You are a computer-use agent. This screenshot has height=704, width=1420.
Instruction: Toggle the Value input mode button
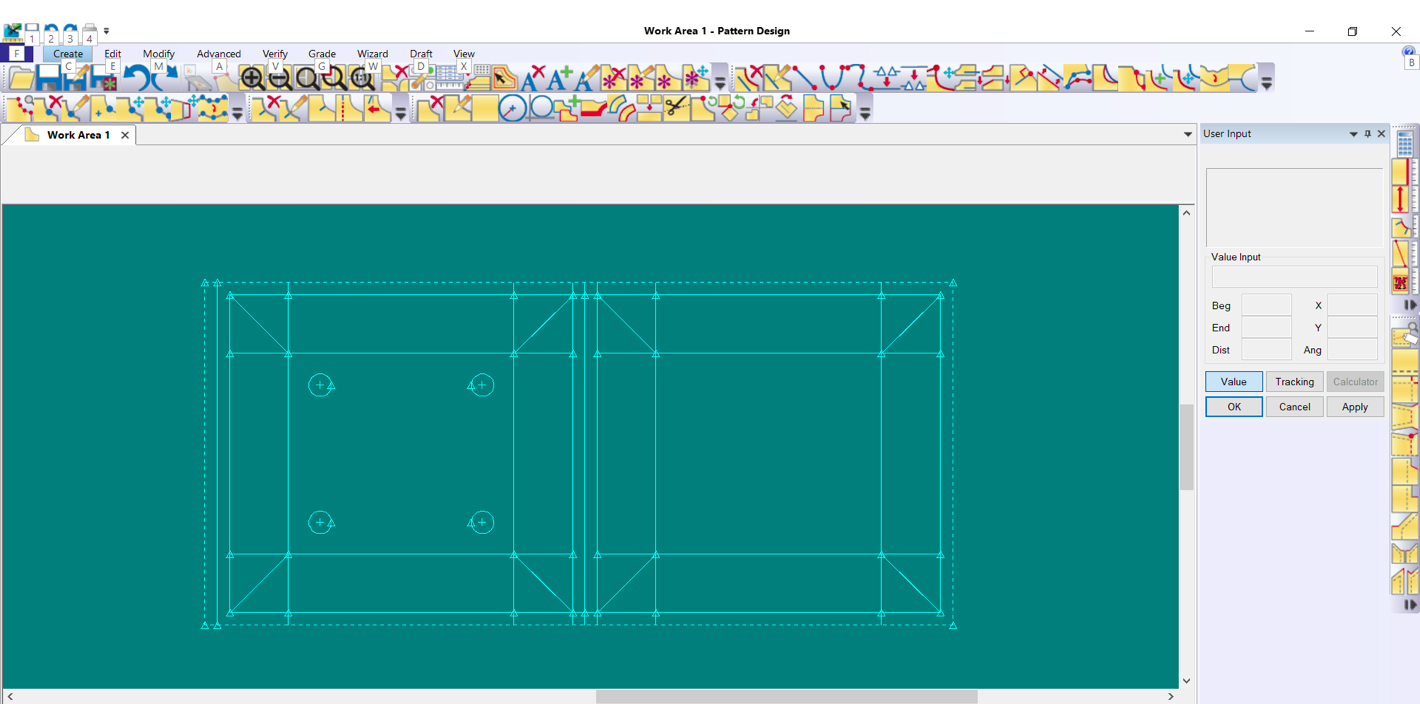click(1233, 382)
